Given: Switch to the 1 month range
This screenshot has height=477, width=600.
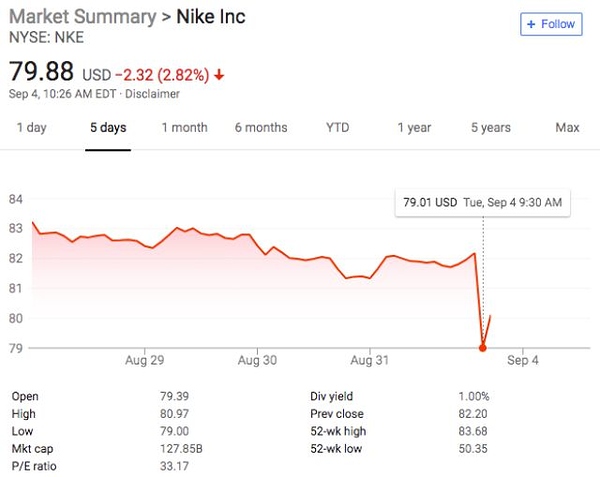Looking at the screenshot, I should click(x=184, y=127).
